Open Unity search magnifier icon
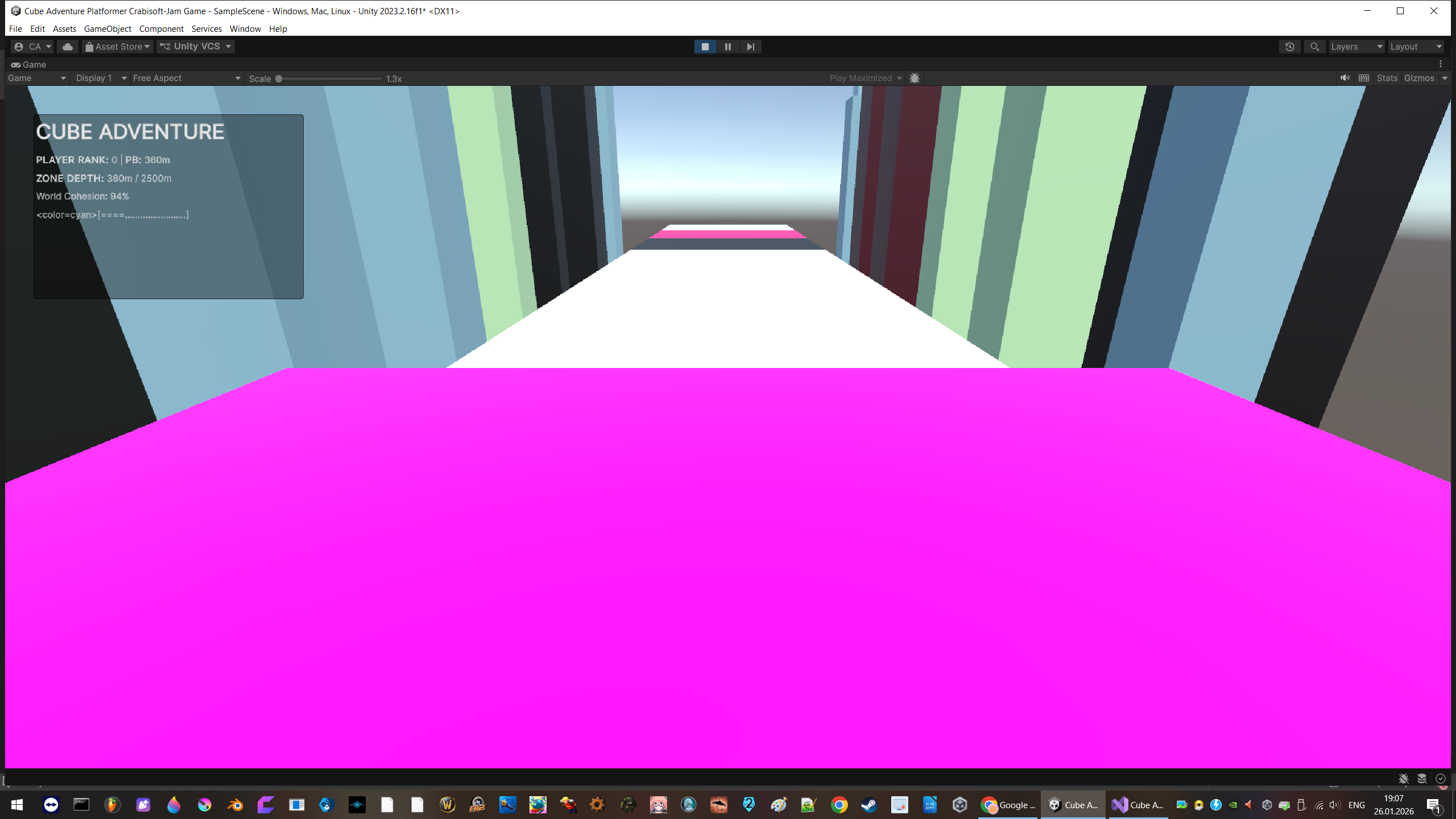The image size is (1456, 819). click(1314, 47)
